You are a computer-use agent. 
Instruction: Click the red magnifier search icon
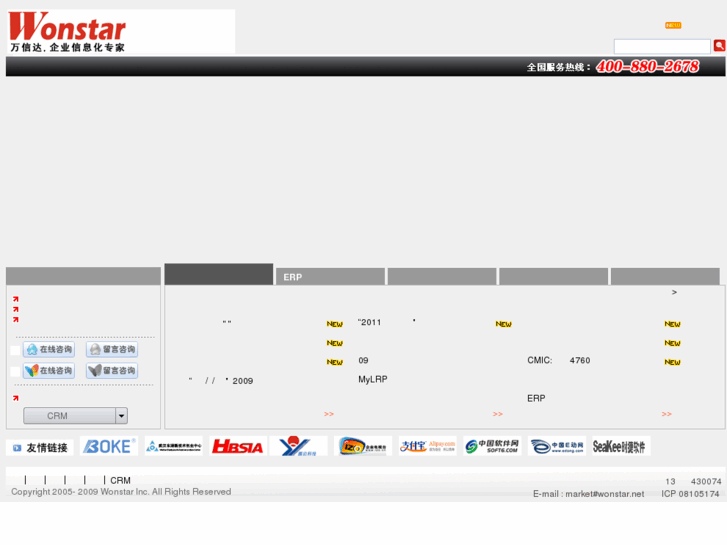[x=719, y=45]
